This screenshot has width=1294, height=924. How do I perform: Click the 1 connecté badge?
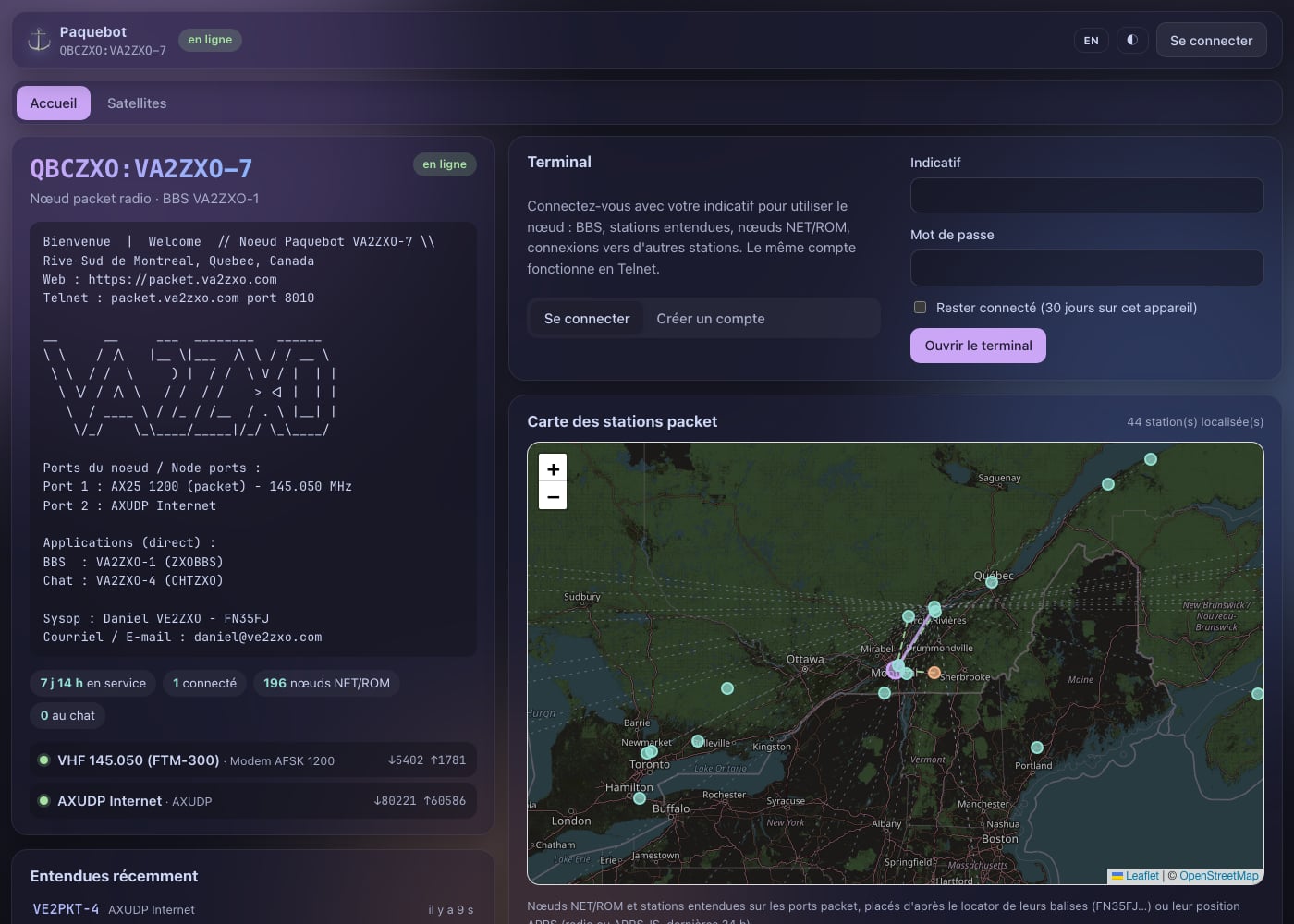point(204,684)
